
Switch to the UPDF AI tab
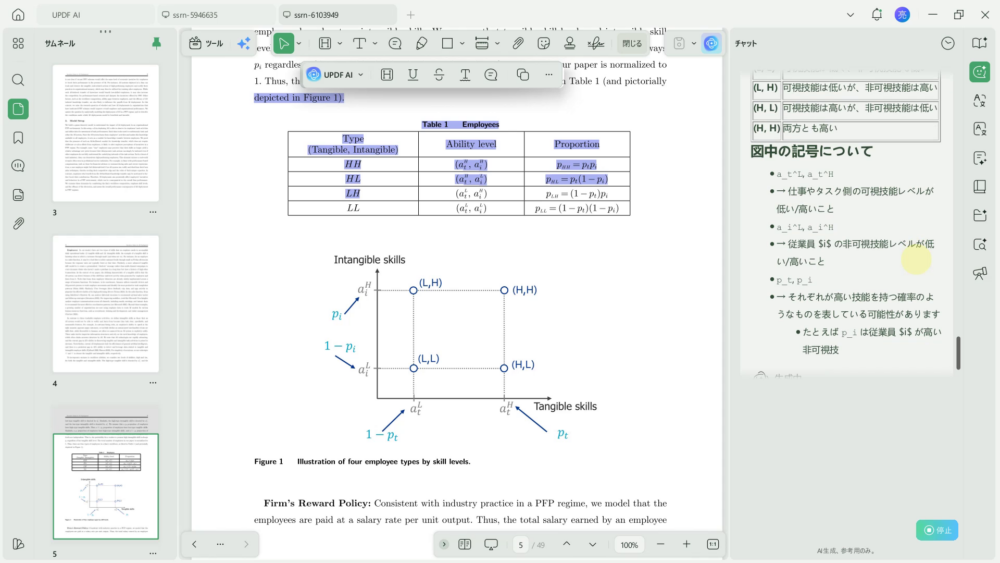[94, 15]
